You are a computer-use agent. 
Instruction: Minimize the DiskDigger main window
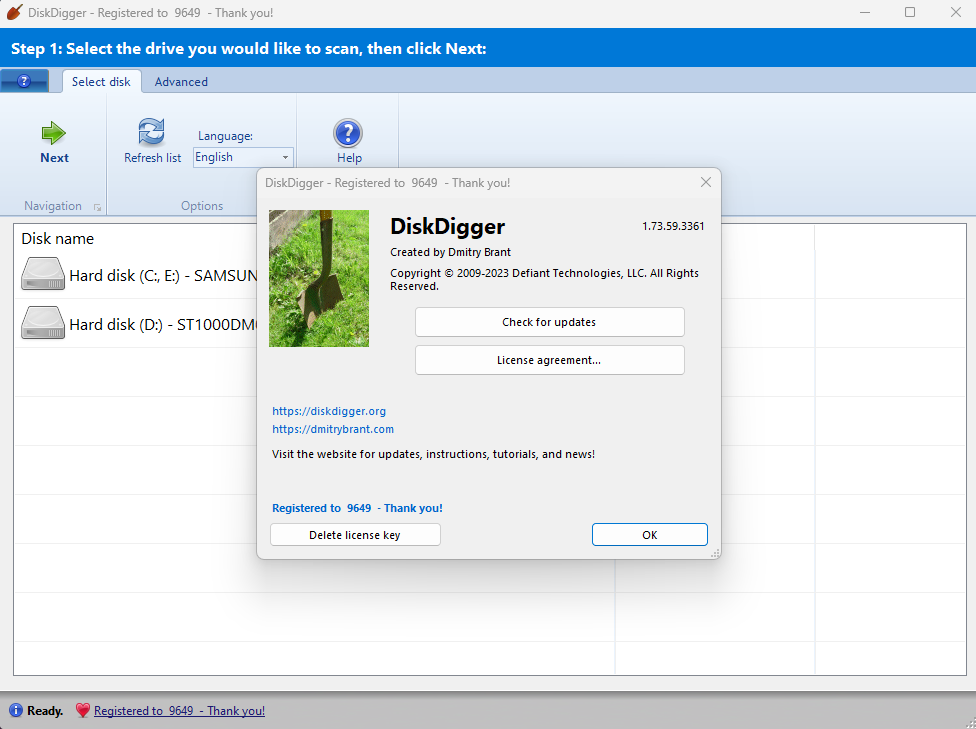(865, 12)
